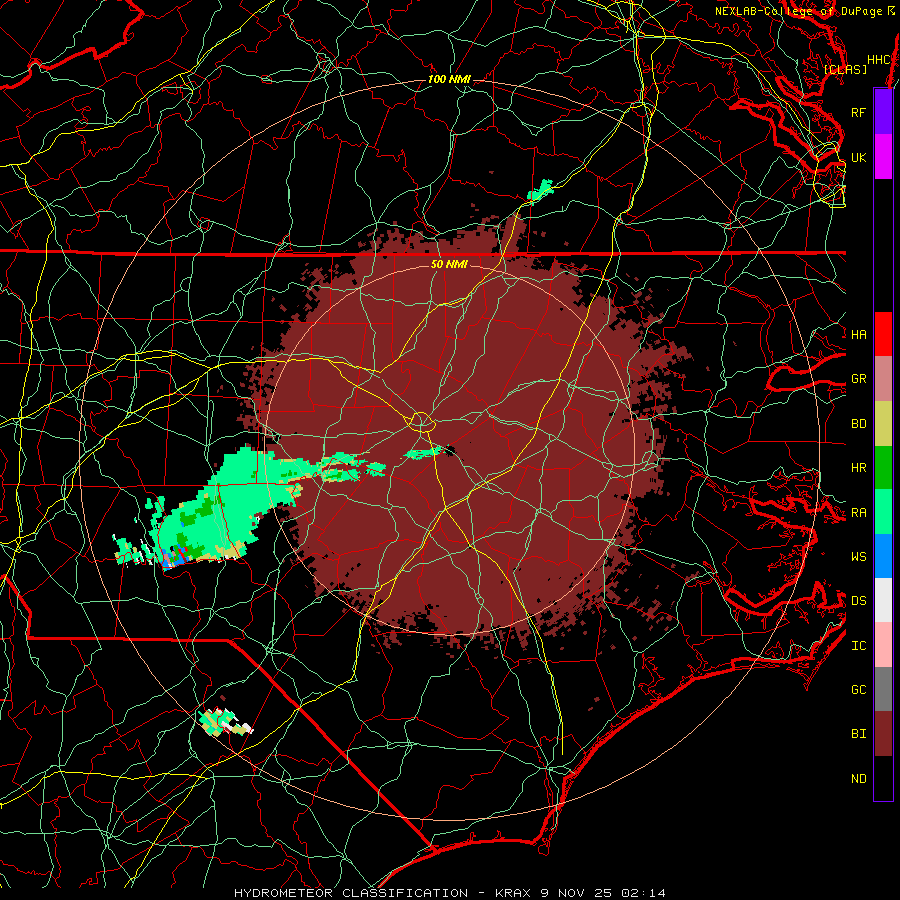Click the white DS dry snow swatch
Viewport: 900px width, 900px height.
(x=883, y=600)
